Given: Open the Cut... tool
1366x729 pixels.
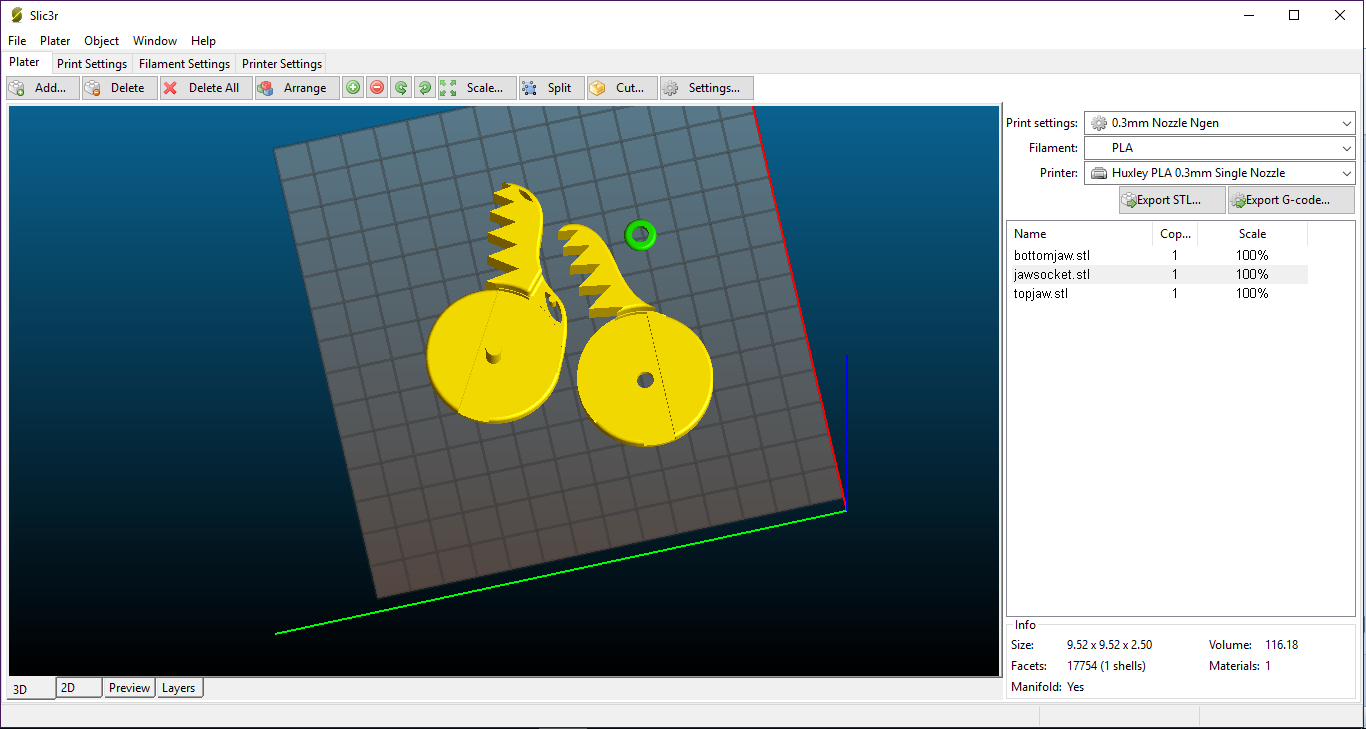Looking at the screenshot, I should point(622,88).
